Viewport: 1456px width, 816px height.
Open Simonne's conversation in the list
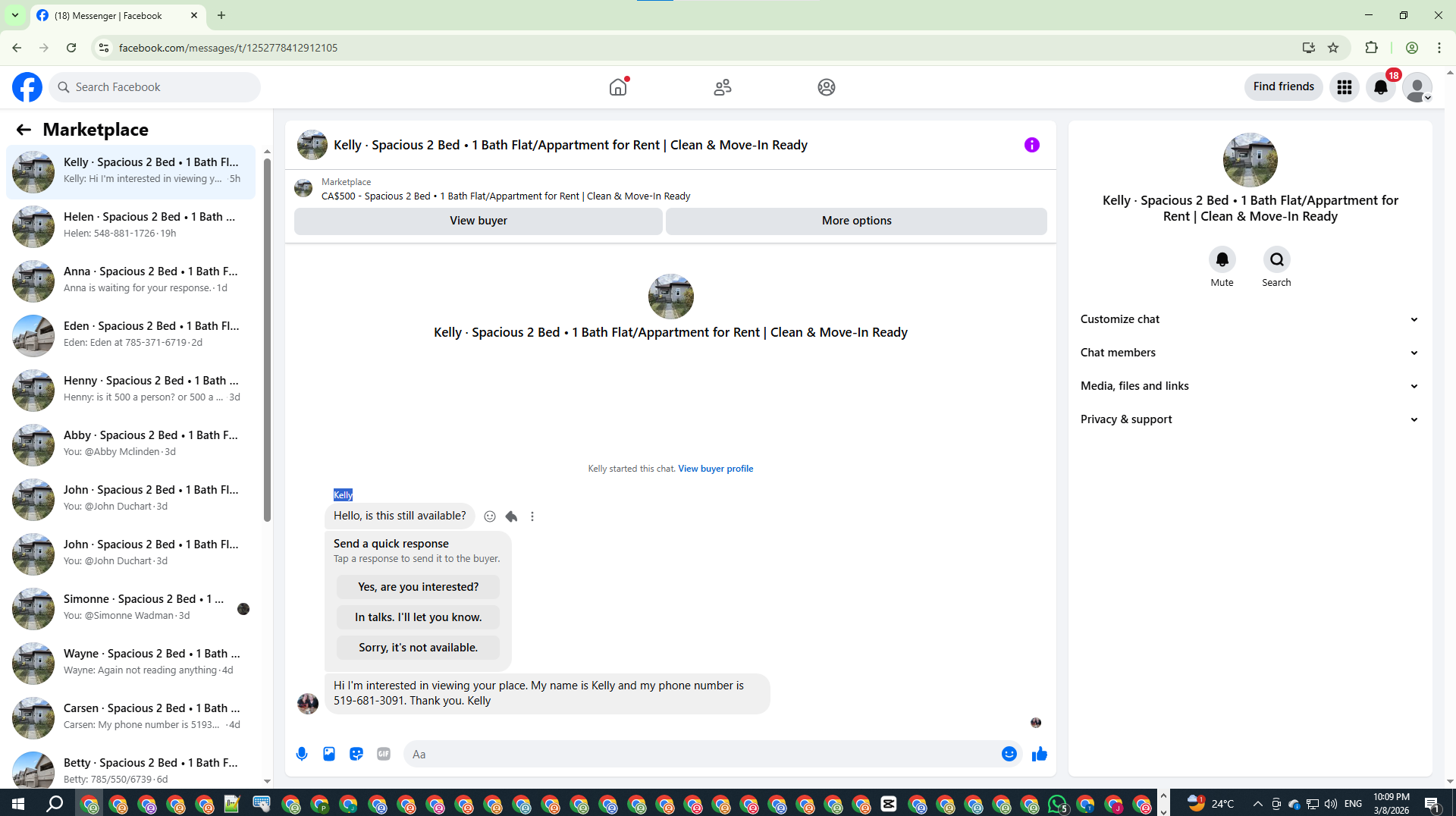coord(130,608)
